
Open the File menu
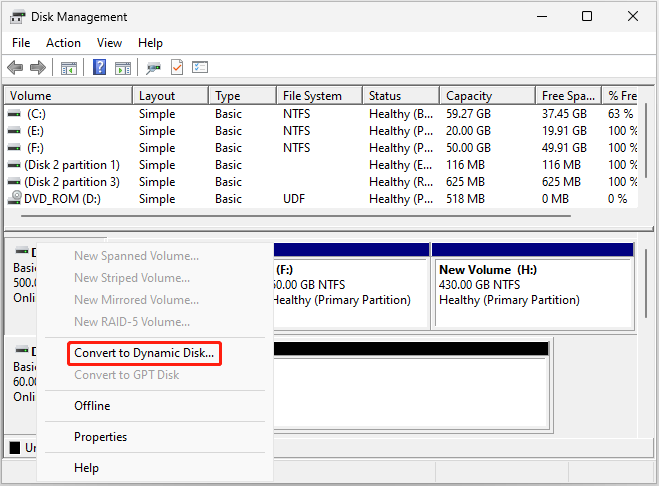click(x=21, y=43)
